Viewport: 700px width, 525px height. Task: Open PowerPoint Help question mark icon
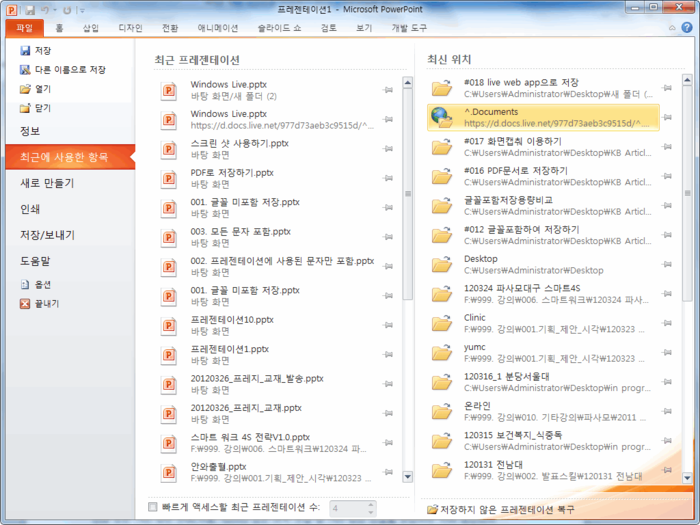pyautogui.click(x=687, y=28)
